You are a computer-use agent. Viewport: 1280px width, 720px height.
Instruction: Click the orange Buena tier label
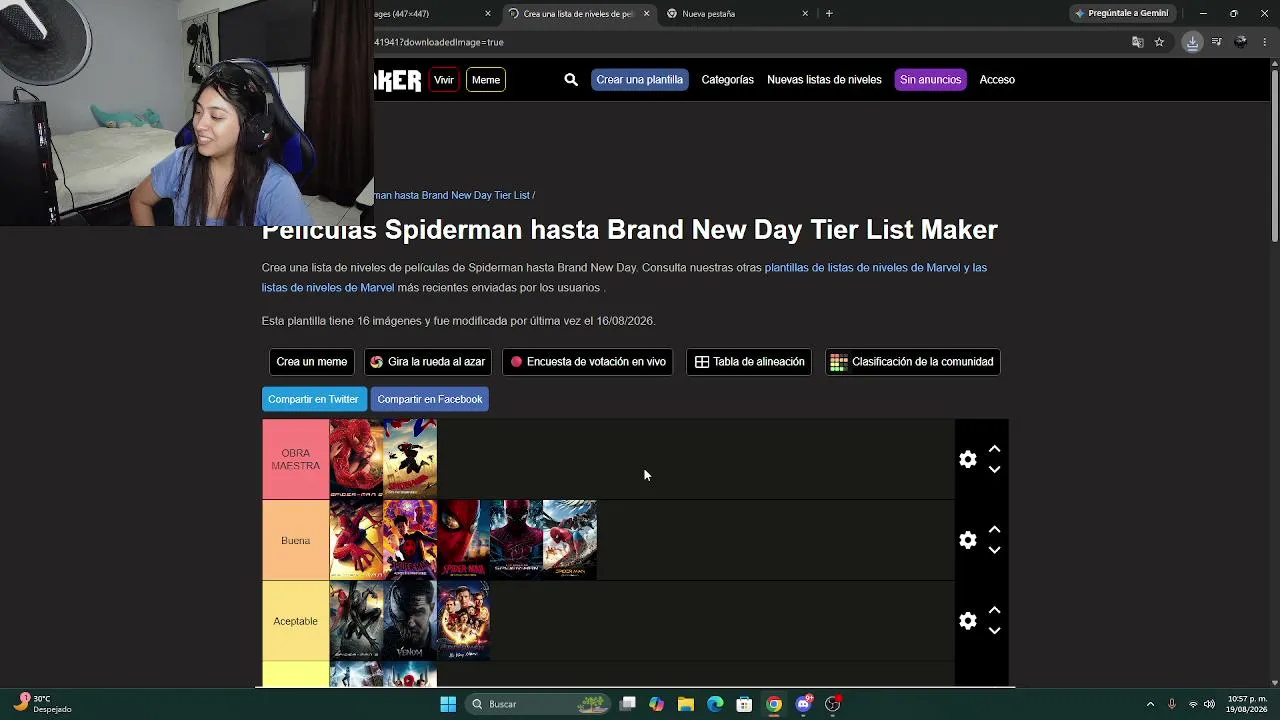pyautogui.click(x=295, y=540)
